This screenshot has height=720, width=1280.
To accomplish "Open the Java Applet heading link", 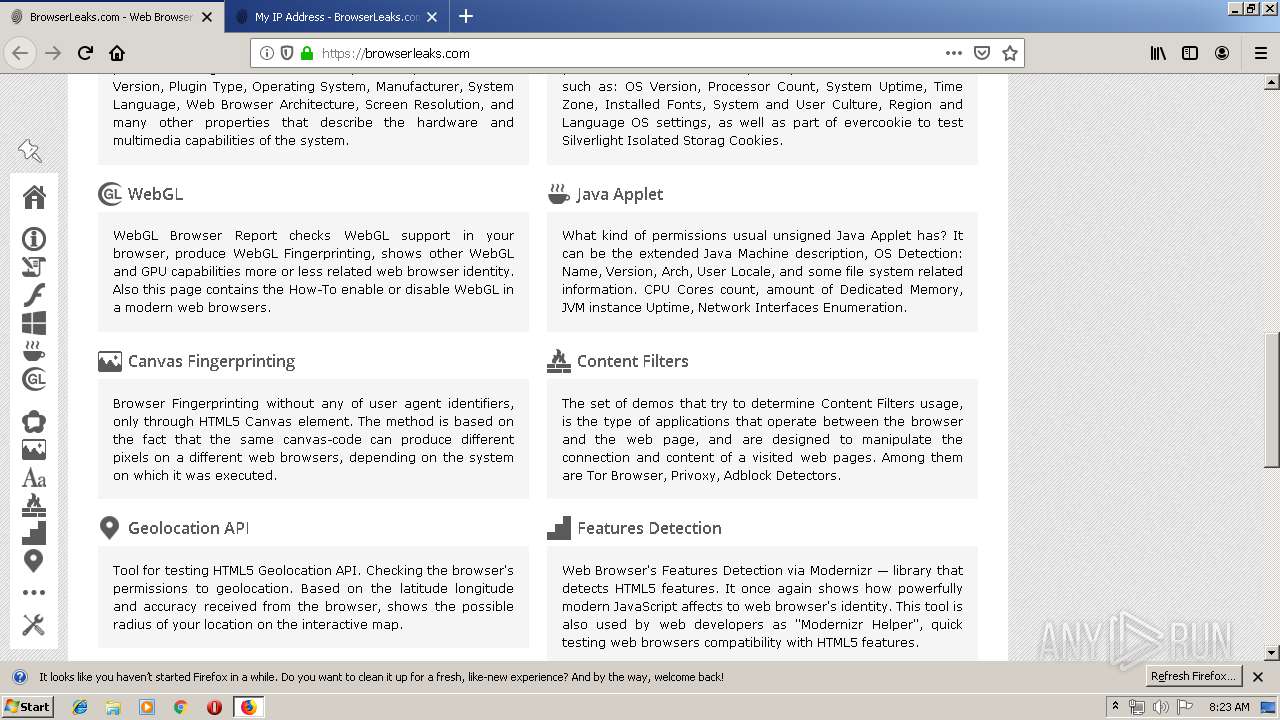I will click(620, 194).
